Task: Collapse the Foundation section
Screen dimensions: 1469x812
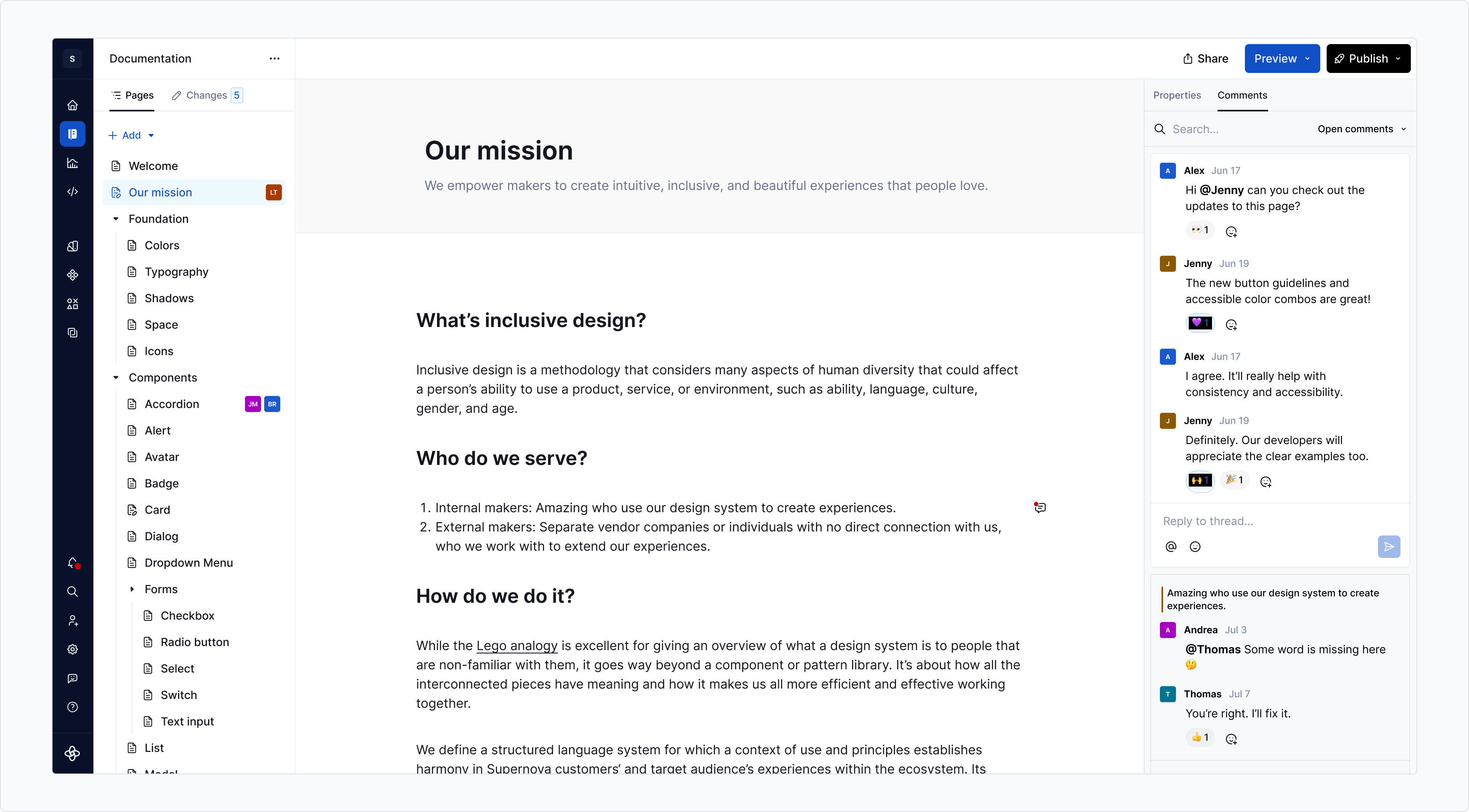Action: pyautogui.click(x=116, y=219)
